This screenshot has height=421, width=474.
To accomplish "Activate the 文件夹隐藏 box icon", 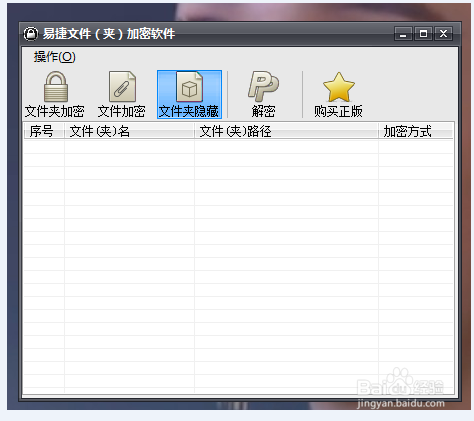I will (x=189, y=87).
